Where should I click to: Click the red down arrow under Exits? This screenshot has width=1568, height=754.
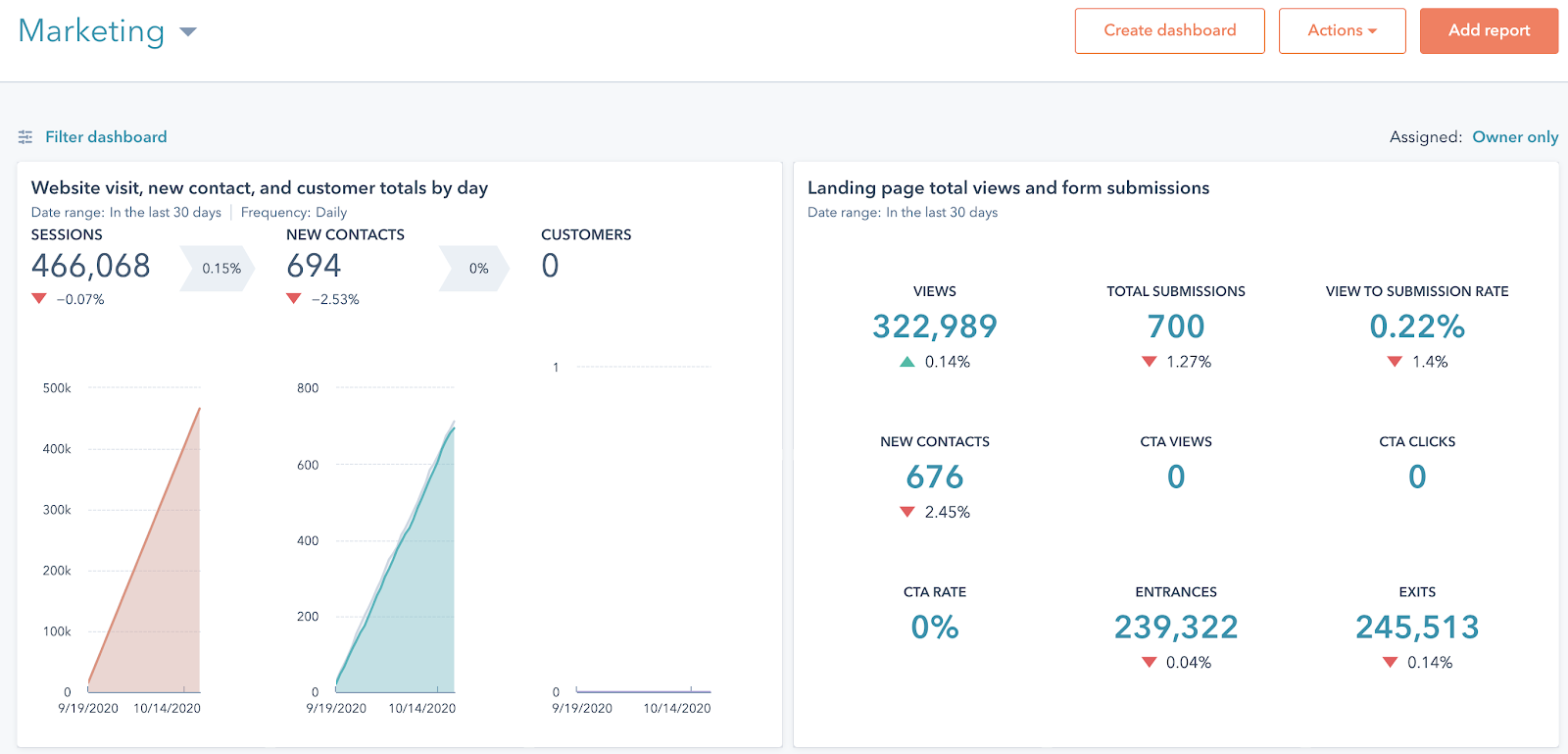tap(1390, 663)
